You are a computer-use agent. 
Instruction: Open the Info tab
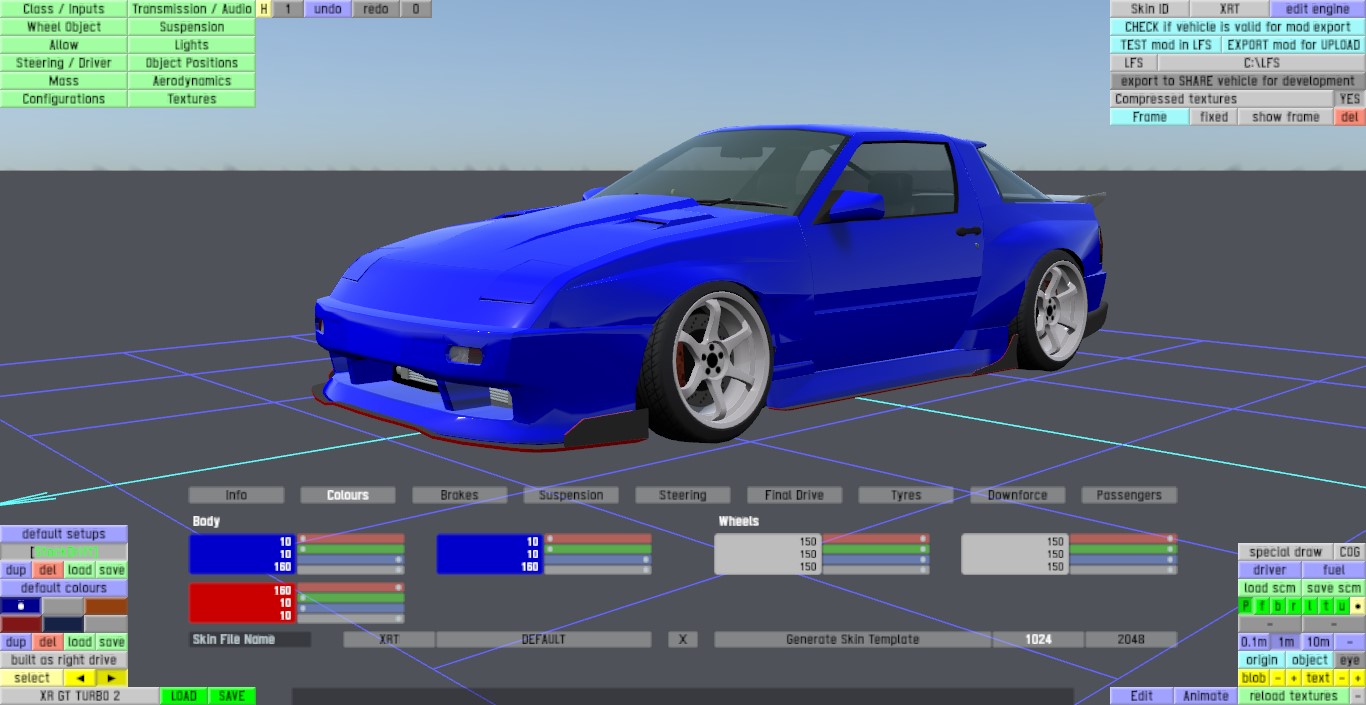point(236,495)
